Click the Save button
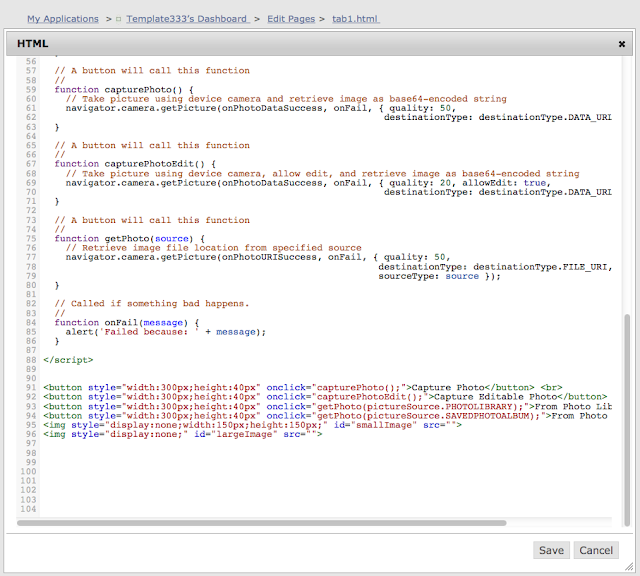The image size is (640, 576). [x=551, y=550]
